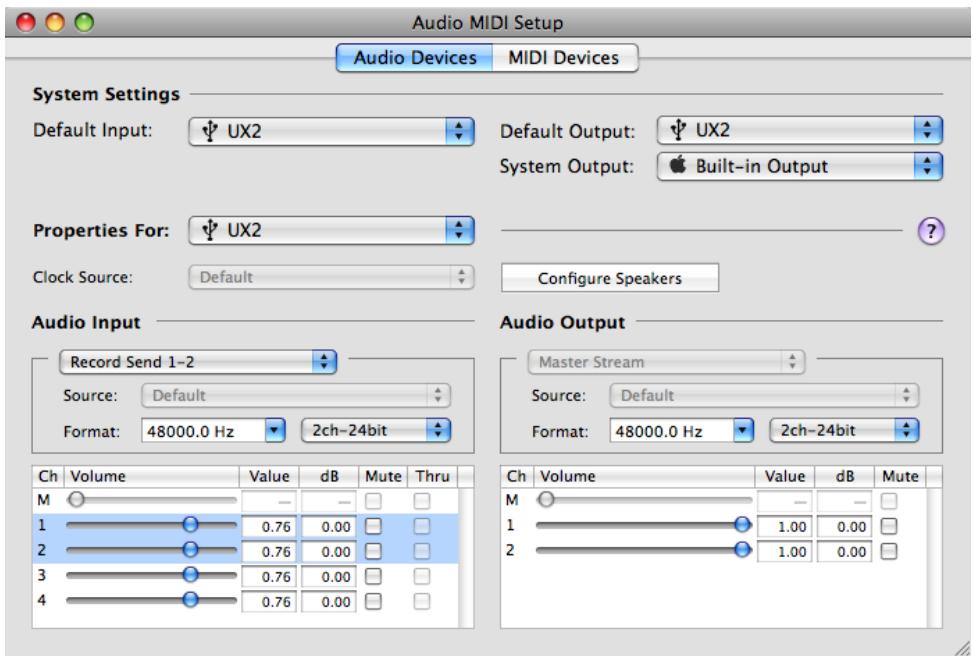Mute input channel 1
The height and width of the screenshot is (656, 973).
[x=373, y=526]
